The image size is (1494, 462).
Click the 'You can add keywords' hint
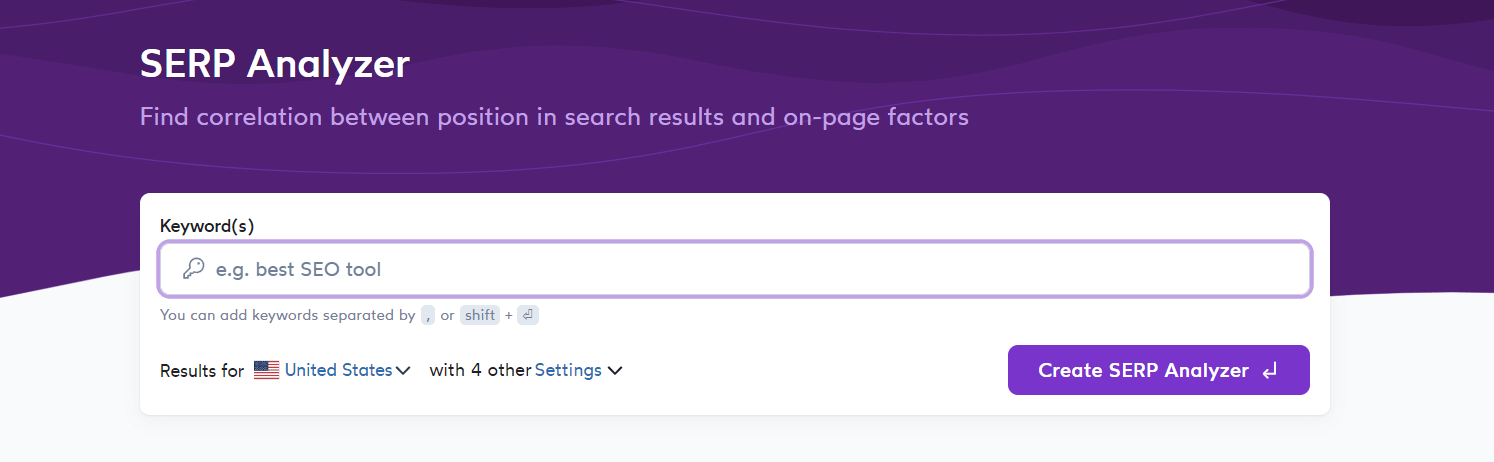point(287,315)
